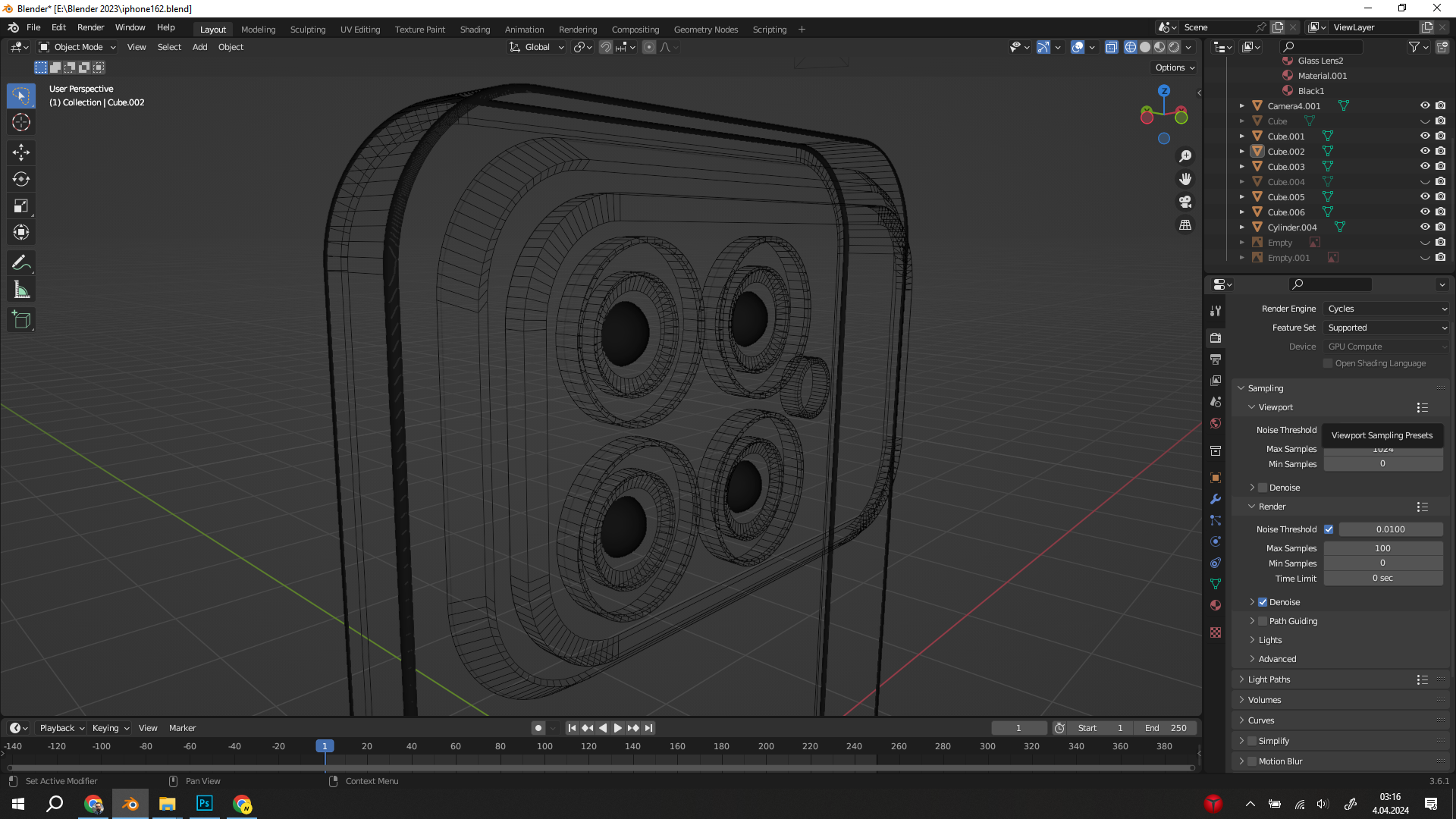
Task: Choose the Measure ruler tool
Action: 21,290
